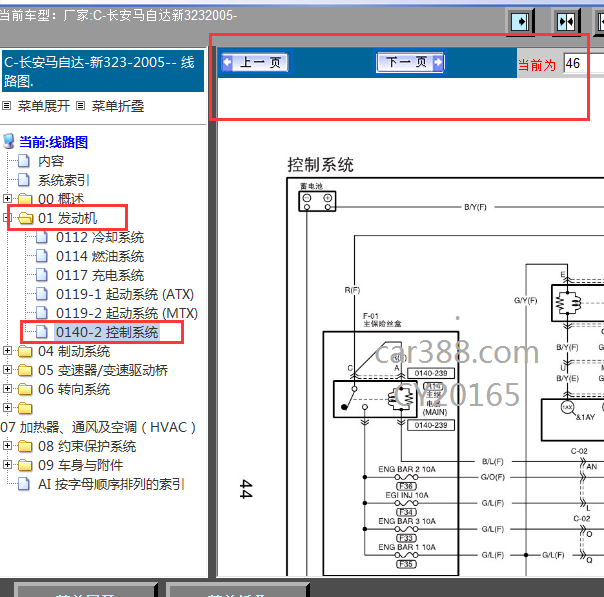
Task: Expand the 07 HVAC folder plus sign
Action: point(7,408)
